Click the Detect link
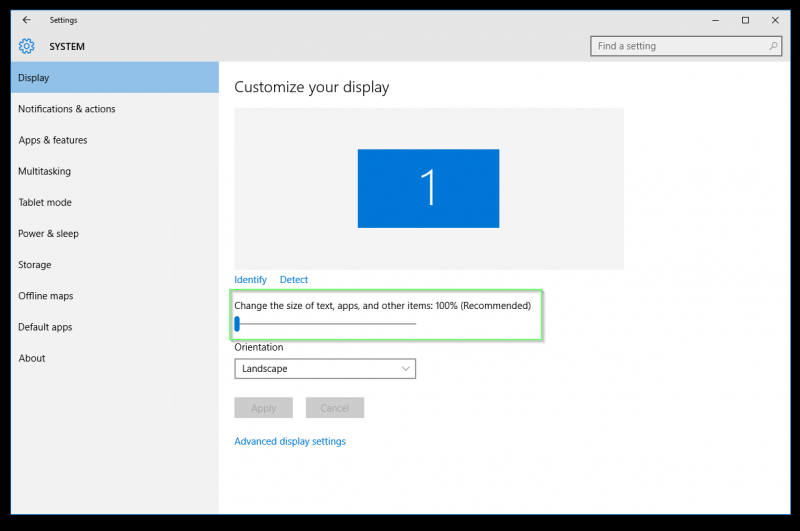The height and width of the screenshot is (531, 800). [x=293, y=280]
